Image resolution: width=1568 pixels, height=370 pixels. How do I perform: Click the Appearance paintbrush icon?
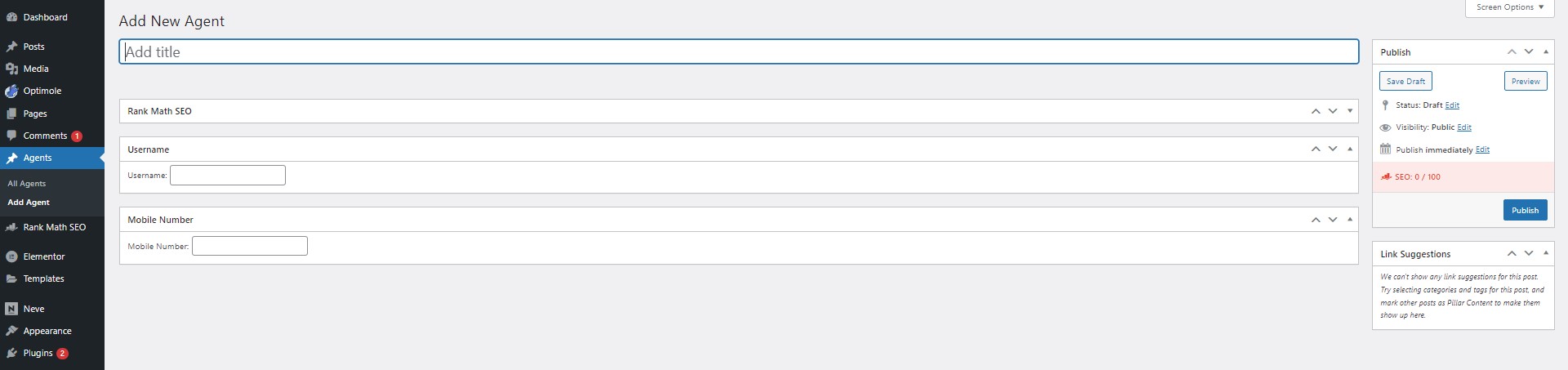coord(11,331)
